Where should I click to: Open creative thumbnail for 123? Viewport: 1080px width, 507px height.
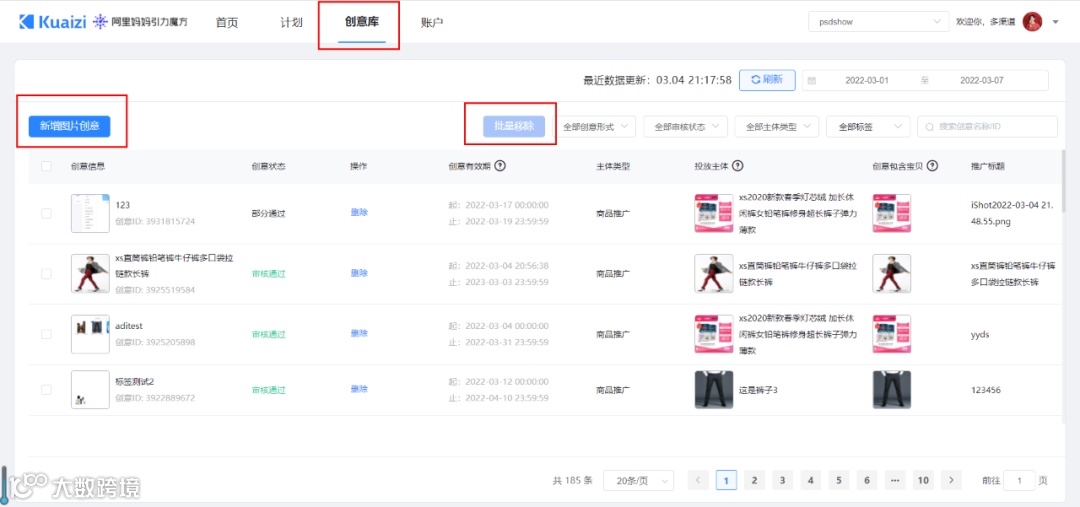tap(90, 213)
